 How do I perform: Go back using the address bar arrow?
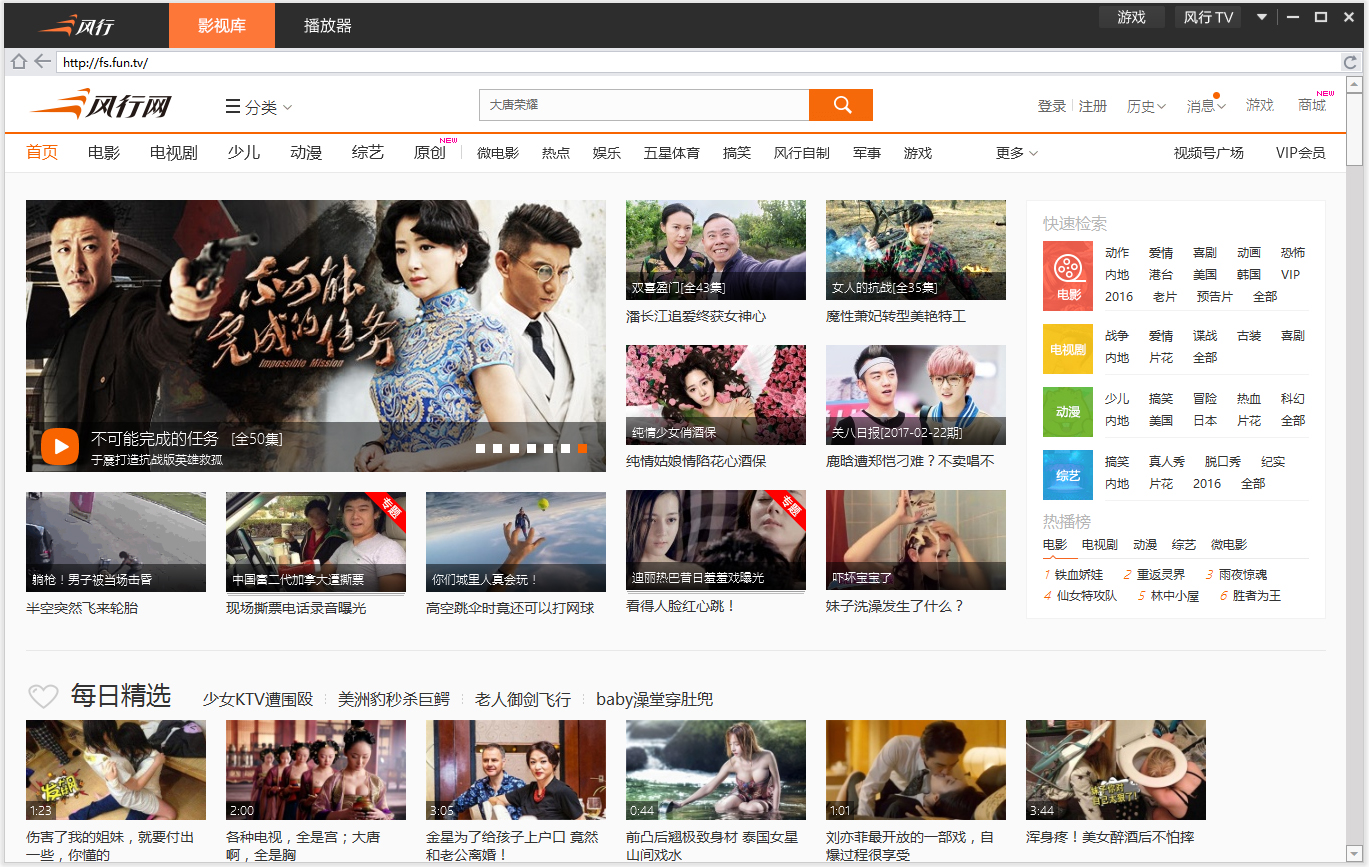42,62
